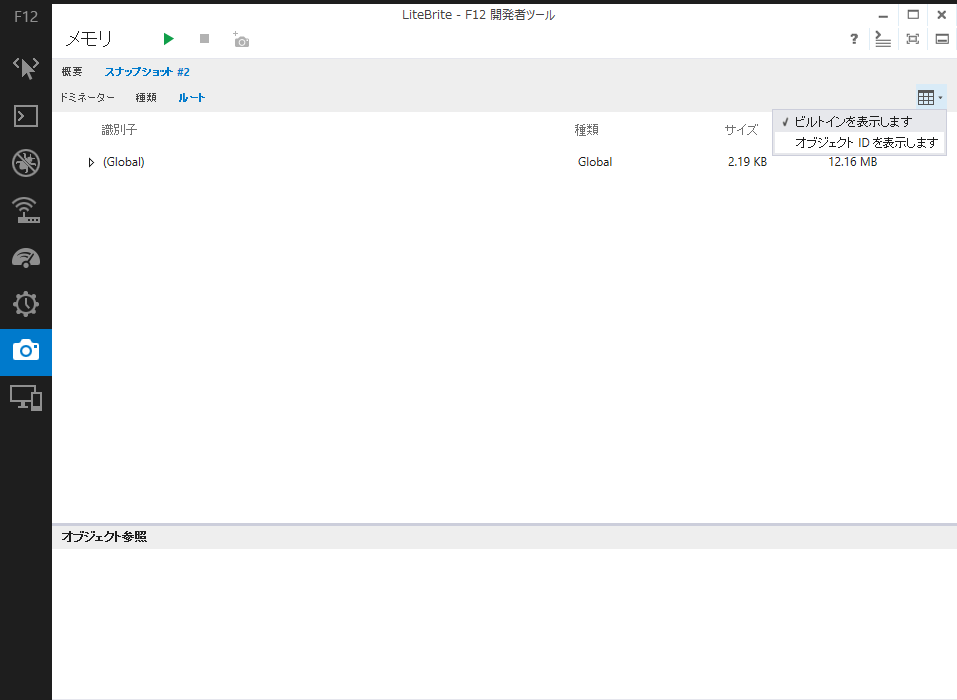Open the スナップショット #2 link
Image resolution: width=957 pixels, height=700 pixels.
tap(150, 72)
